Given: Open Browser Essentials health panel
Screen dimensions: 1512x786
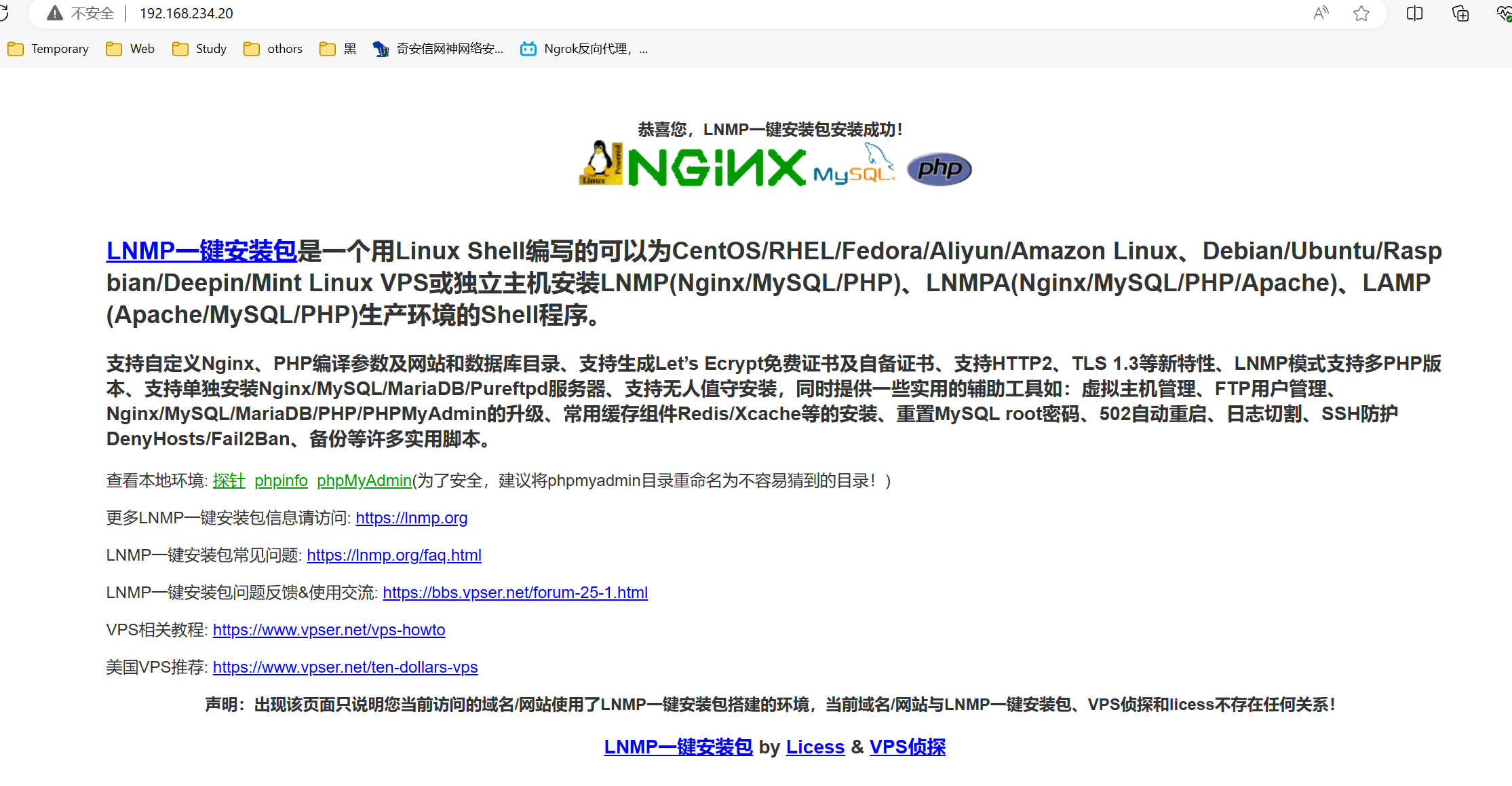Looking at the screenshot, I should [x=1502, y=13].
